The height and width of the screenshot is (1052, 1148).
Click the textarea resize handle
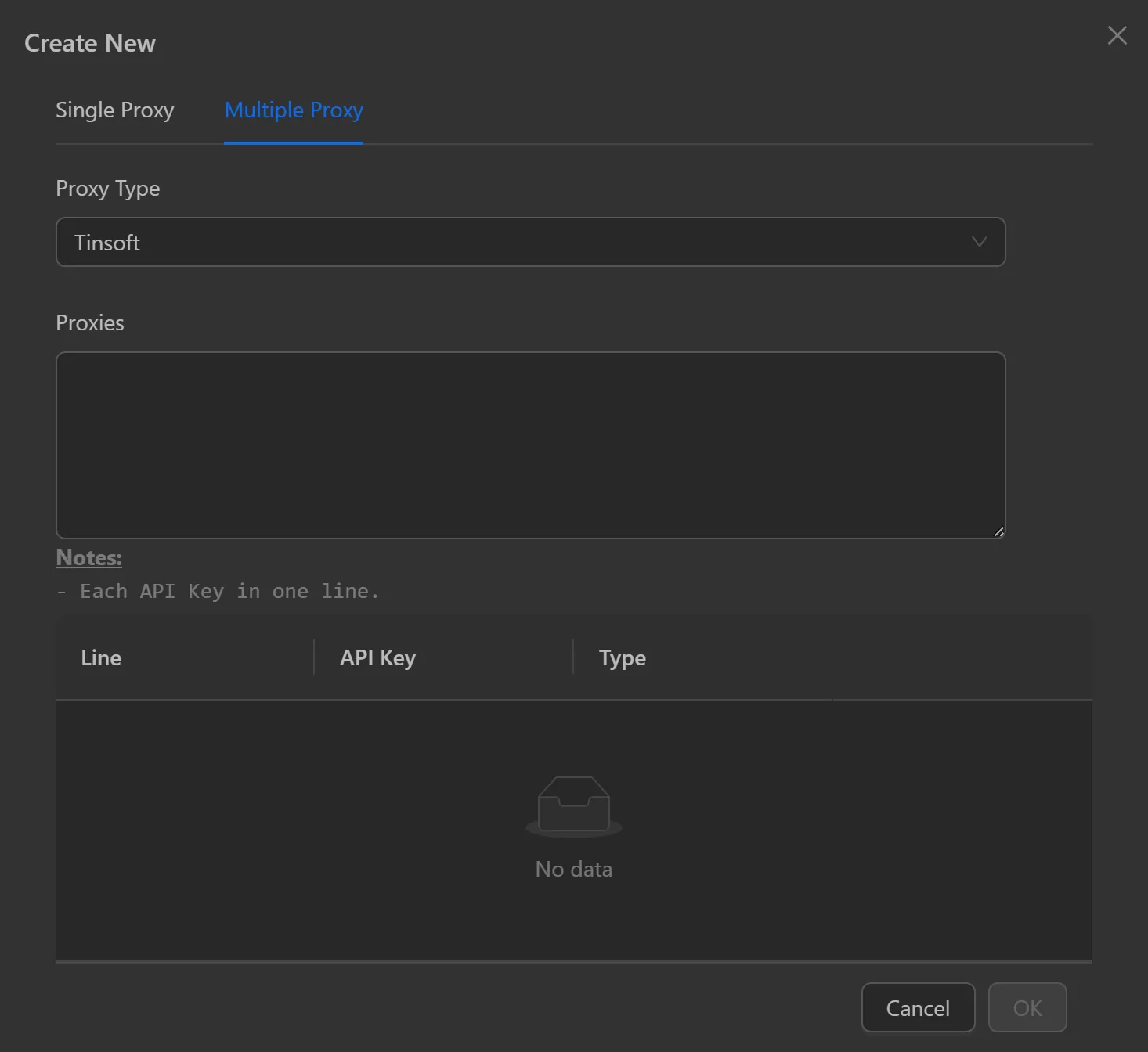click(x=999, y=532)
